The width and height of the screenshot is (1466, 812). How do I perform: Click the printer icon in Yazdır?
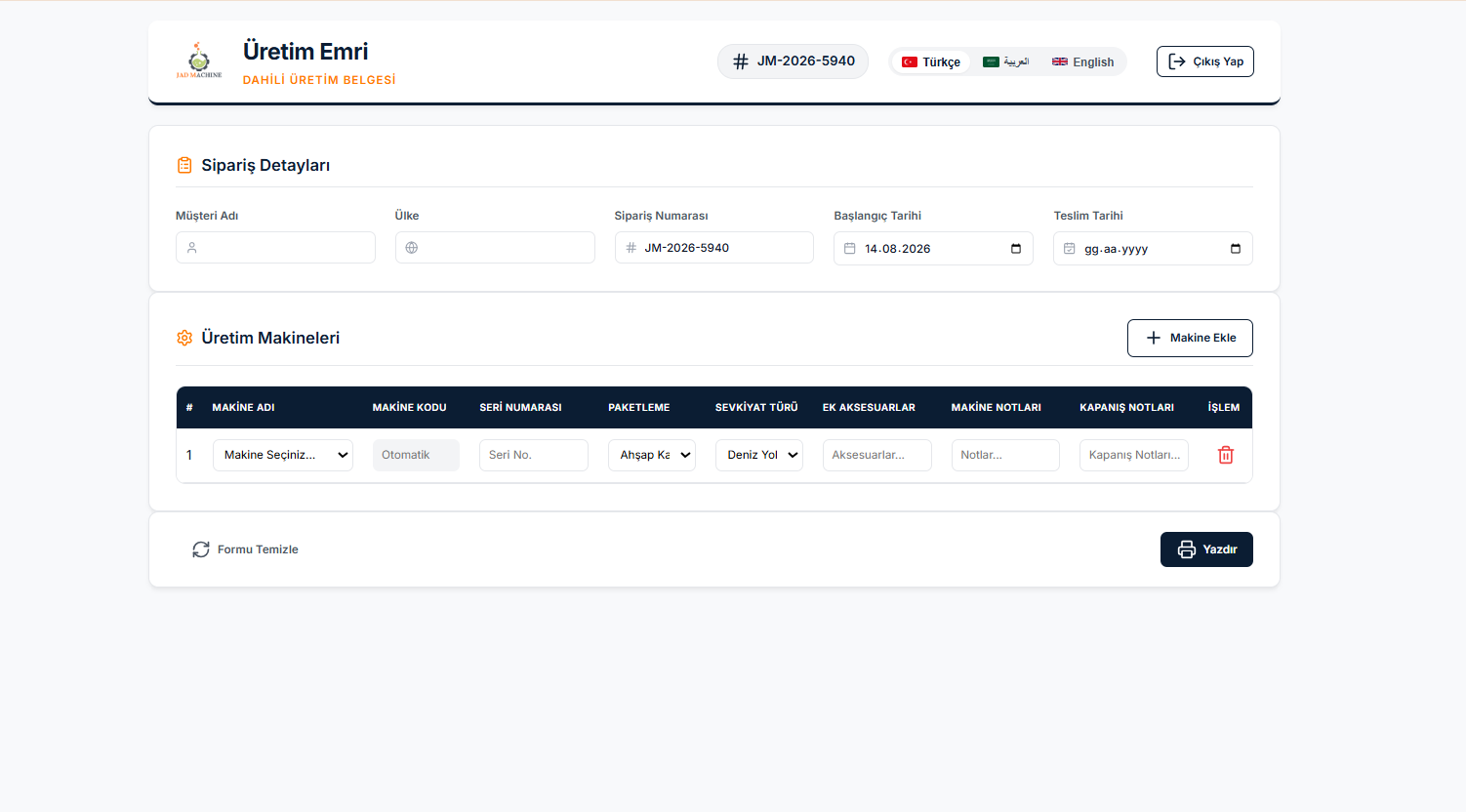[1187, 549]
